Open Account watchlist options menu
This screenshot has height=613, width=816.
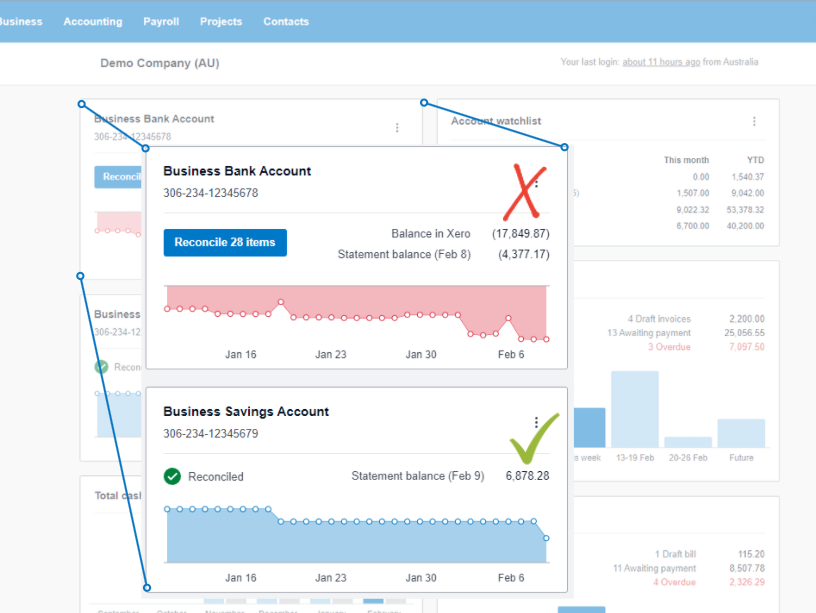click(x=754, y=121)
